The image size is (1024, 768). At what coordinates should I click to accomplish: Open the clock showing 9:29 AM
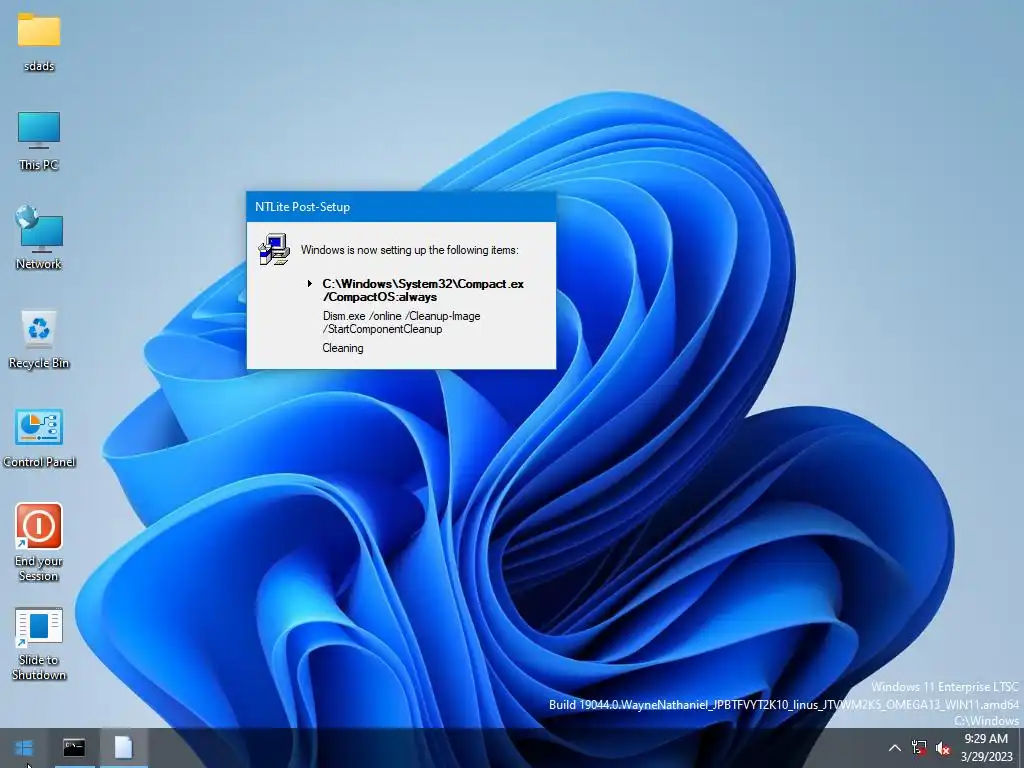click(986, 748)
